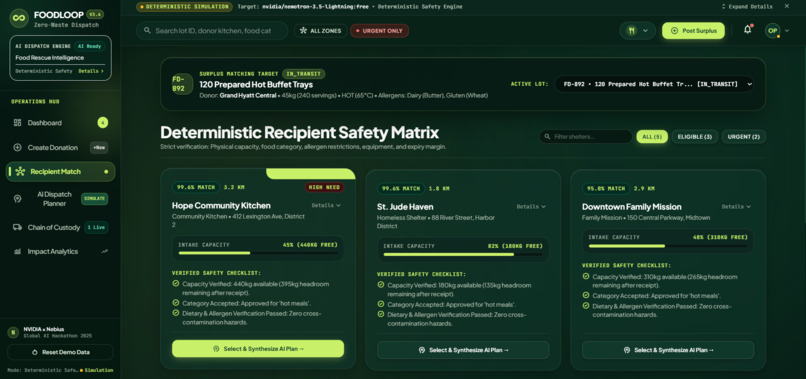This screenshot has height=379, width=806.
Task: Click the search magnifier in lot search
Action: coord(147,31)
